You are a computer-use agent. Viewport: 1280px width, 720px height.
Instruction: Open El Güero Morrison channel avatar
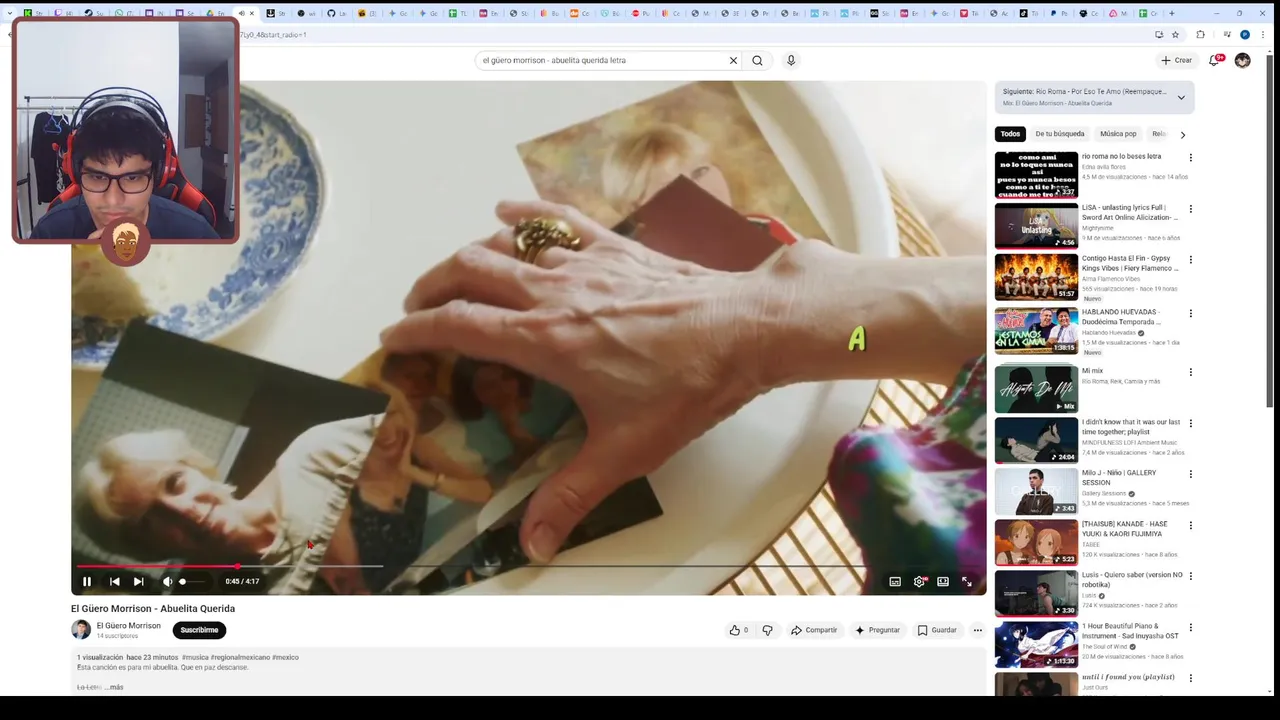click(81, 630)
